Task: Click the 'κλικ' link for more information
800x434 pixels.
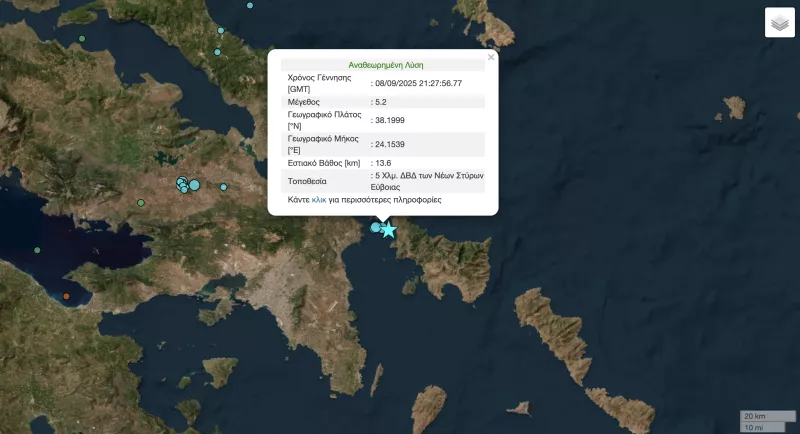Action: [319, 200]
